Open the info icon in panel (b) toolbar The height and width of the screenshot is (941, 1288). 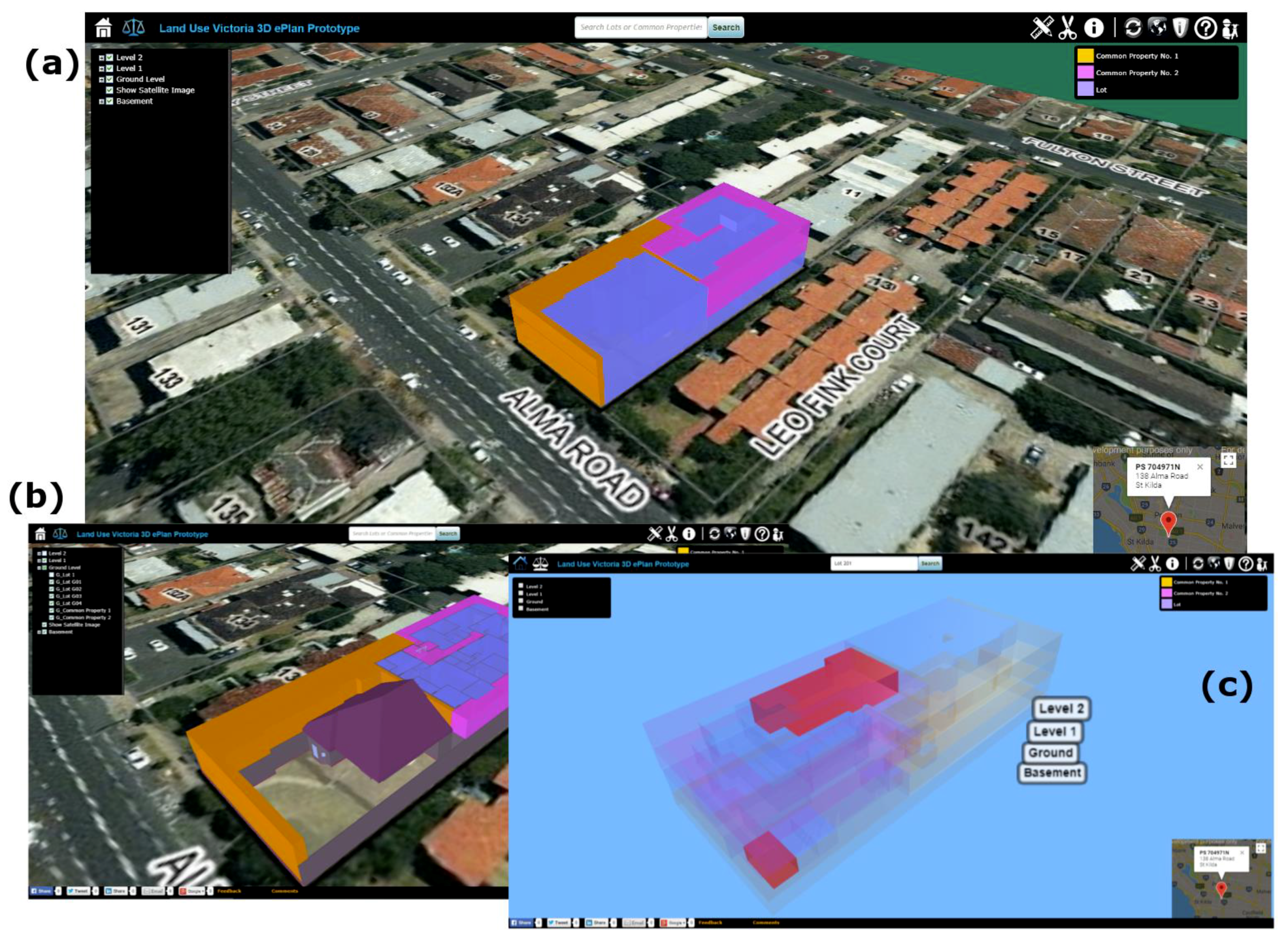689,534
